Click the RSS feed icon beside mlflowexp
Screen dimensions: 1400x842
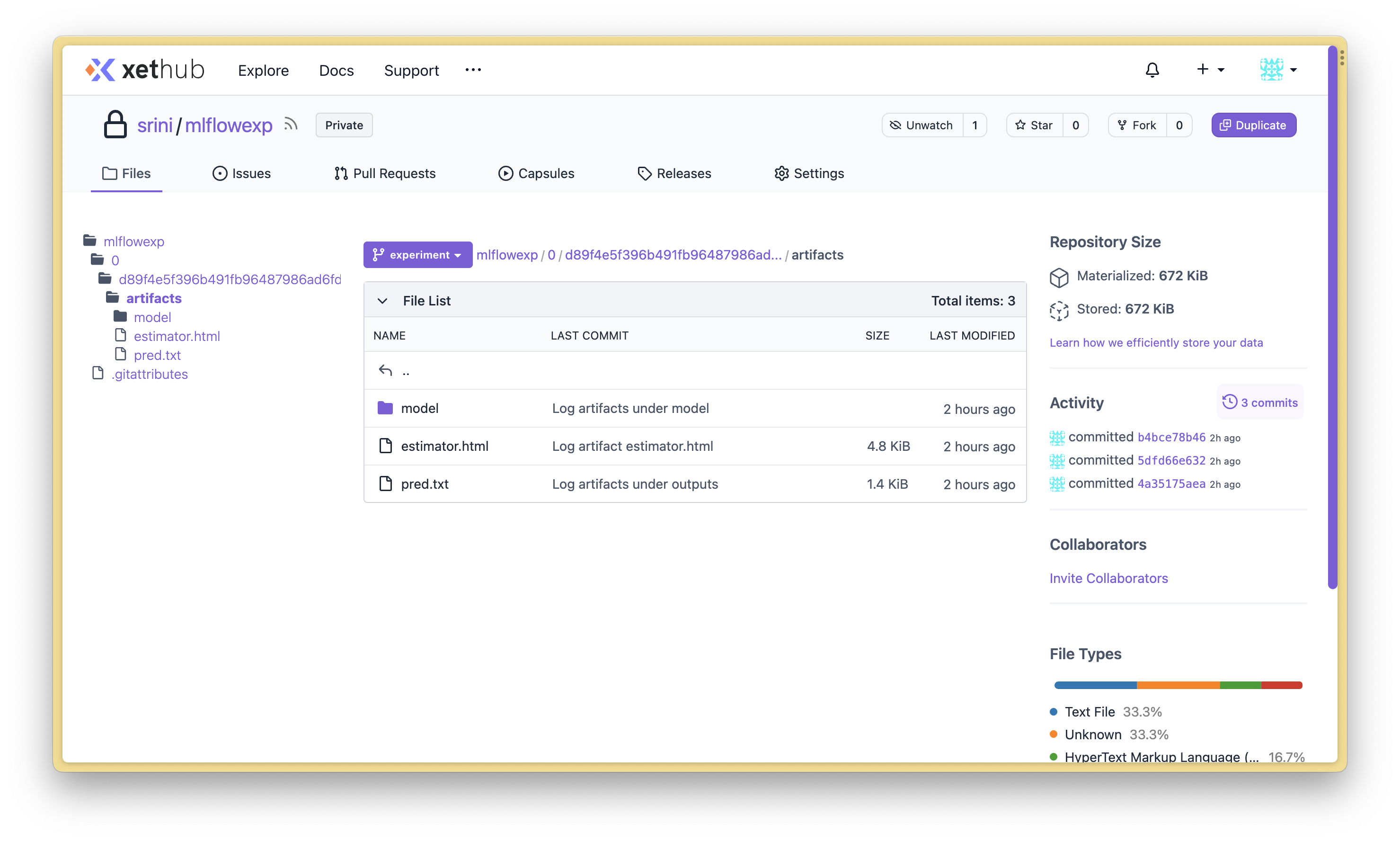pyautogui.click(x=291, y=124)
